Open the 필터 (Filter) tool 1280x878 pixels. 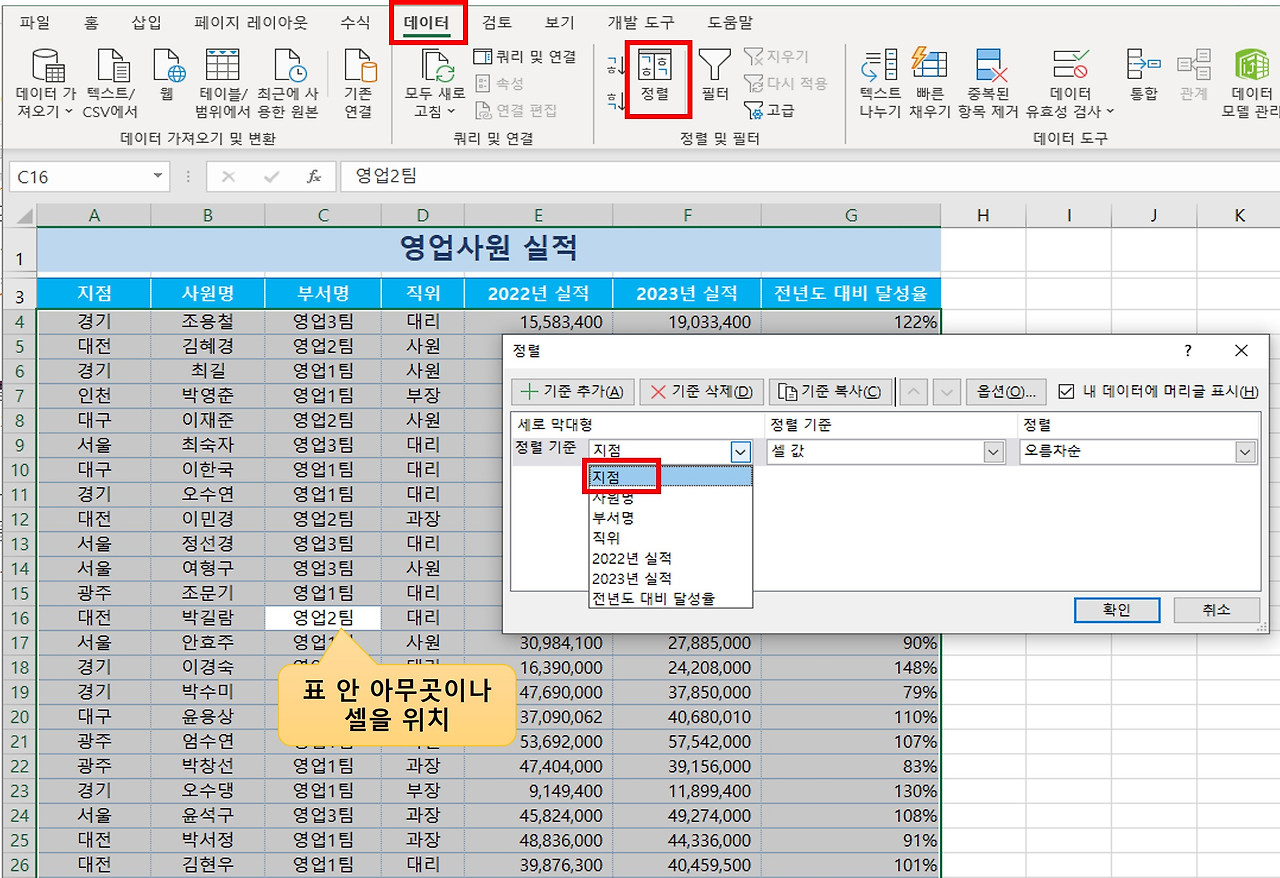714,78
